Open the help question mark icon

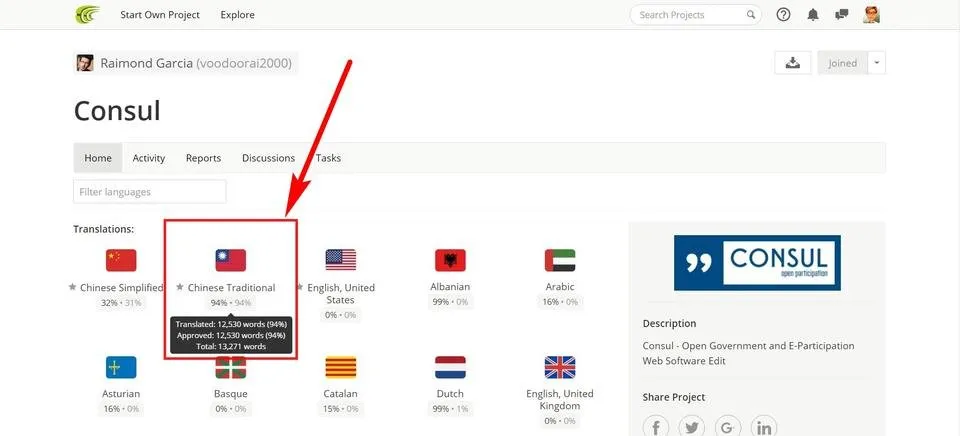[x=783, y=15]
